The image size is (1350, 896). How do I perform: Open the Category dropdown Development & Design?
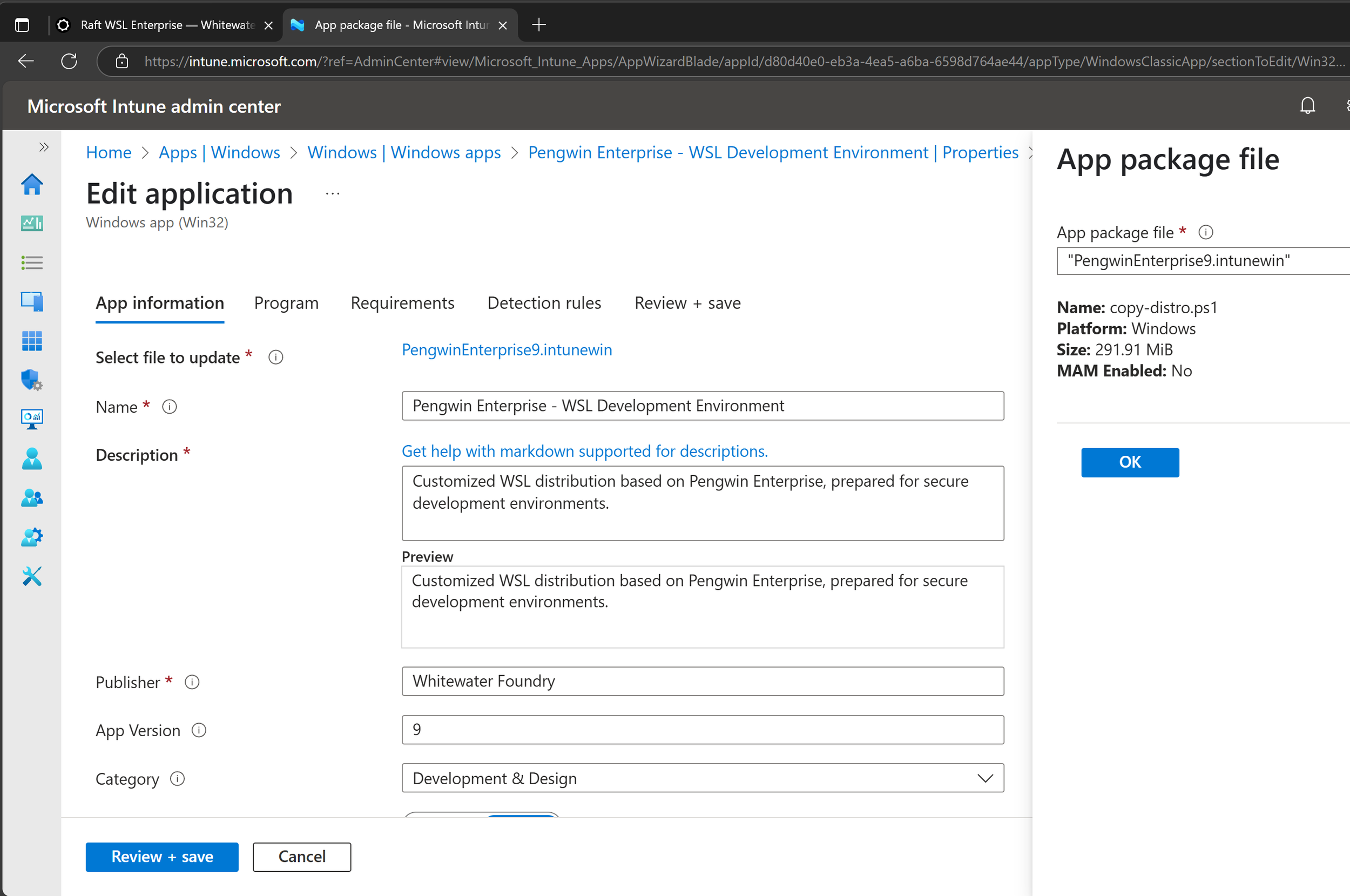(703, 778)
